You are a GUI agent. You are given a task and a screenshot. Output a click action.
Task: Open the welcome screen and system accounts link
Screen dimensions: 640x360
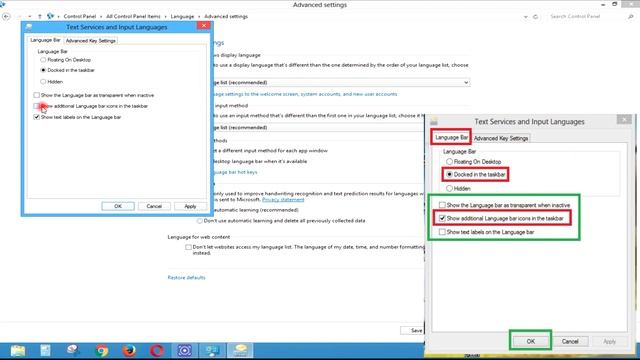coord(304,94)
